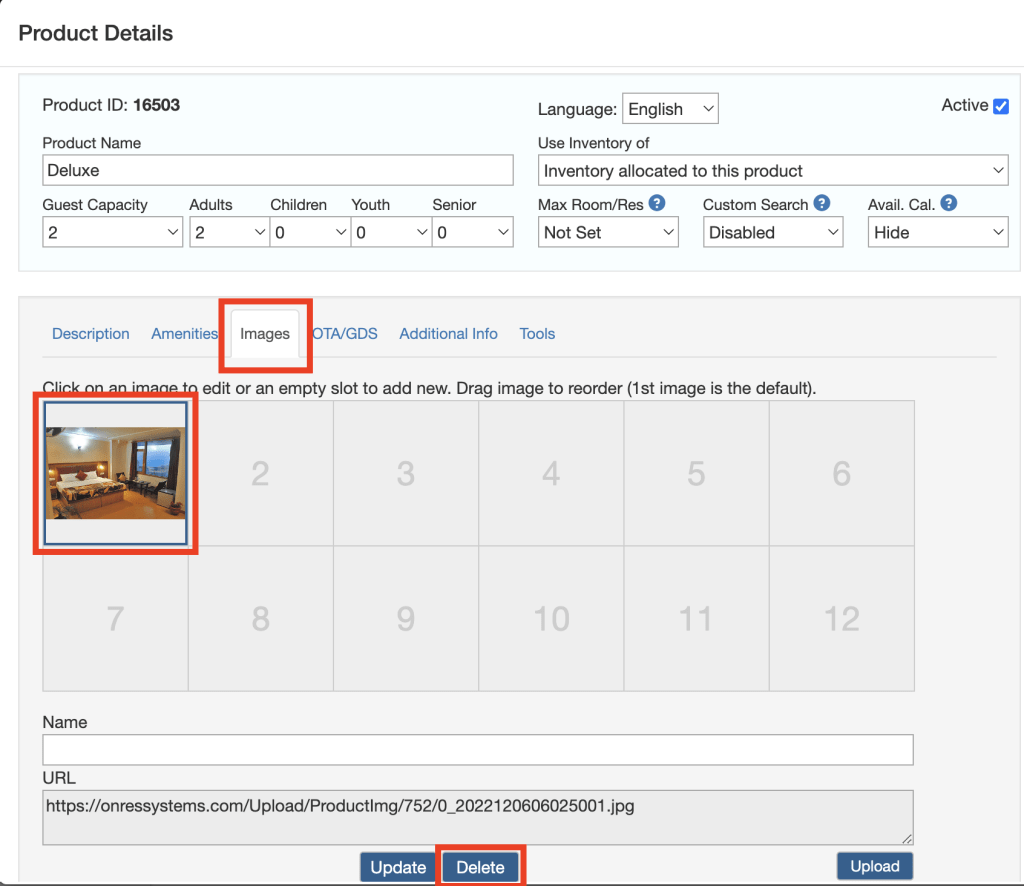The image size is (1024, 886).
Task: Click help icon next to Avail. Cal.
Action: [x=949, y=203]
